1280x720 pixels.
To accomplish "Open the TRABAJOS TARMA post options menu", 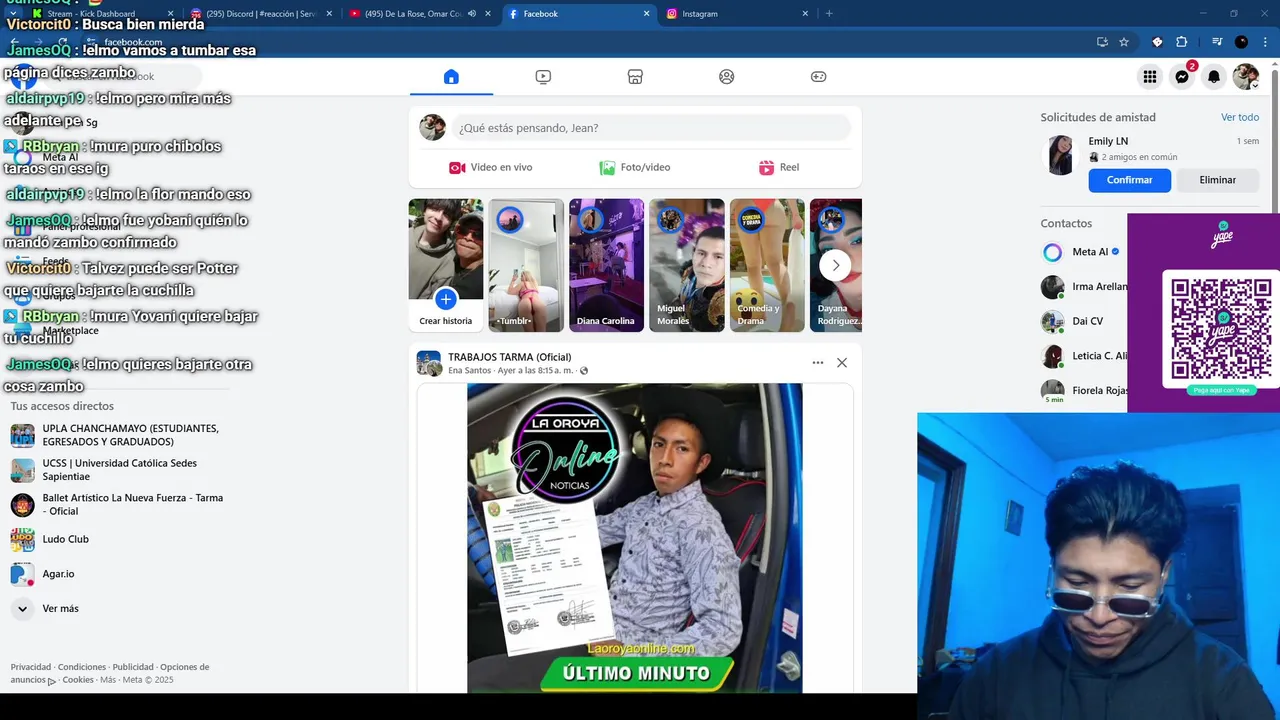I will [818, 363].
